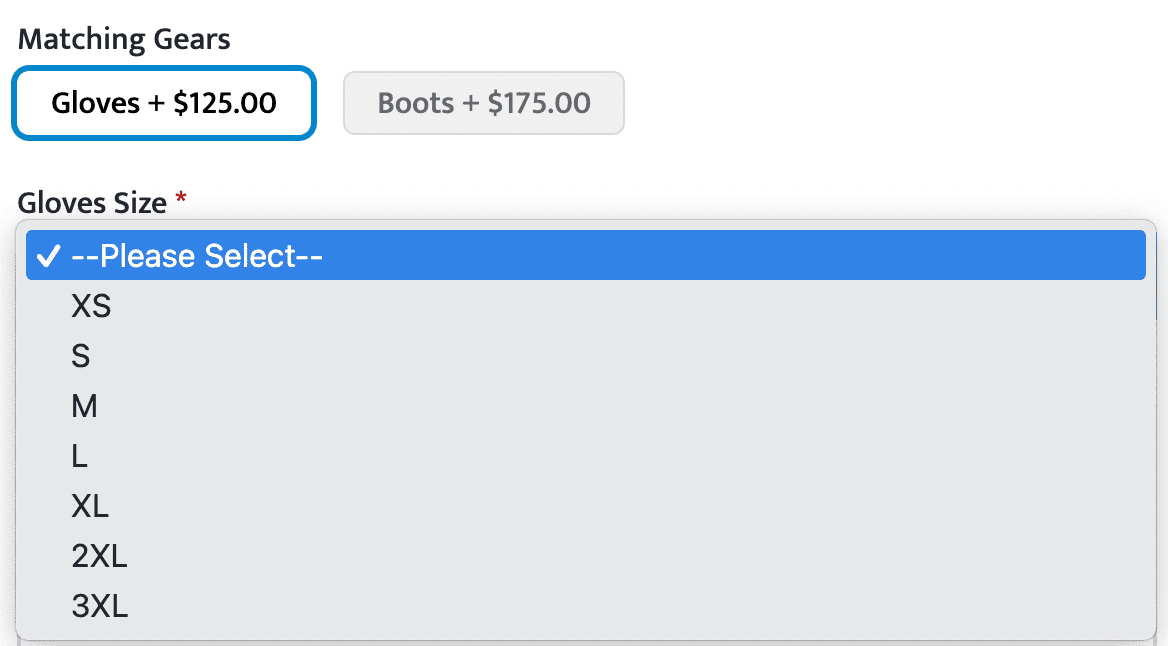1168x646 pixels.
Task: Set gloves size to triple extra large
Action: pos(99,606)
